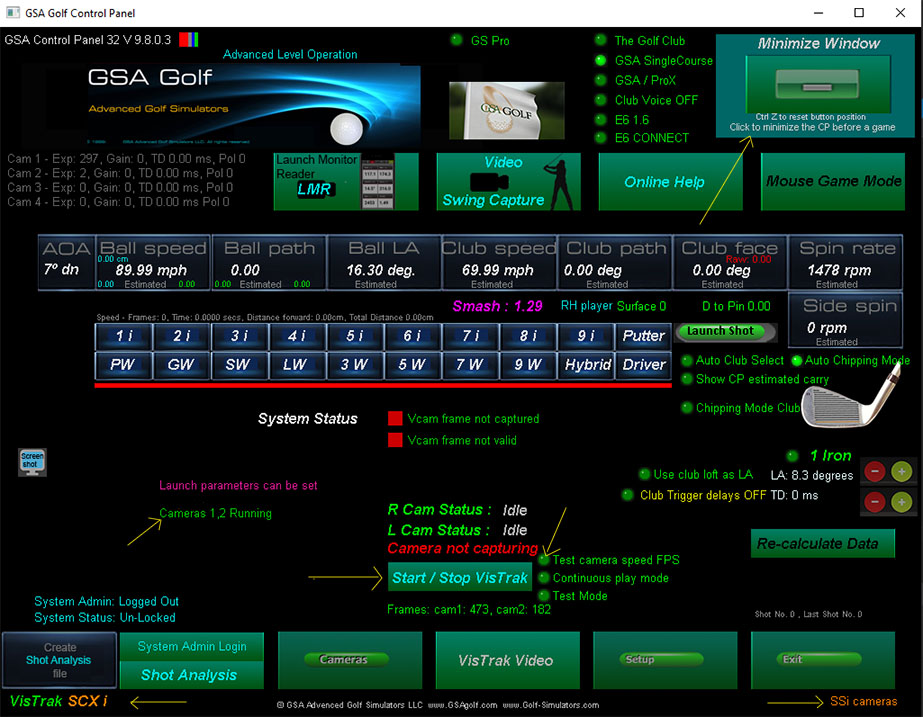Open the Cameras panel
The width and height of the screenshot is (923, 717).
pyautogui.click(x=344, y=660)
